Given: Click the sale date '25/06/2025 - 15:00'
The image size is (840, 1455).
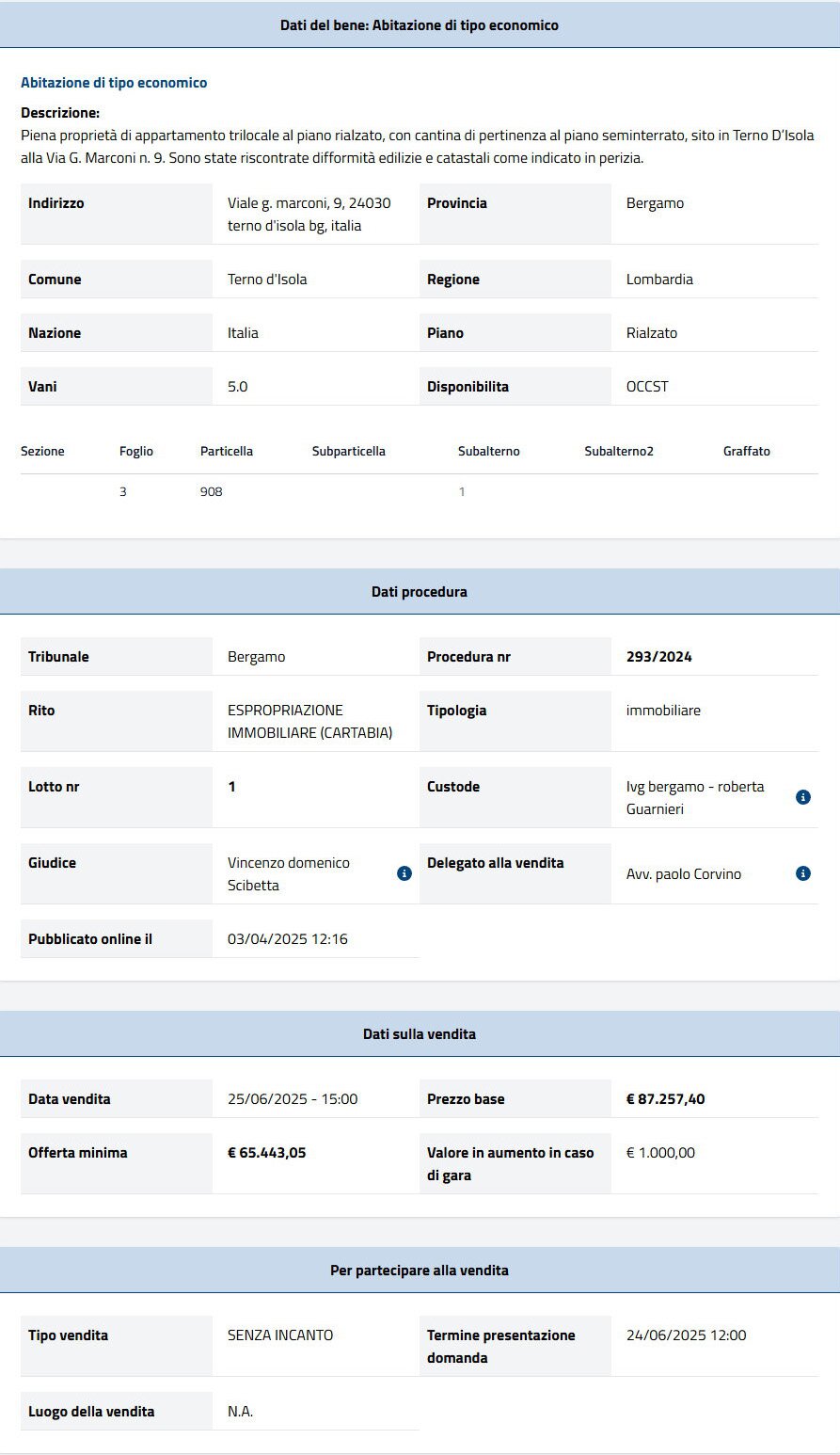Looking at the screenshot, I should coord(293,1099).
